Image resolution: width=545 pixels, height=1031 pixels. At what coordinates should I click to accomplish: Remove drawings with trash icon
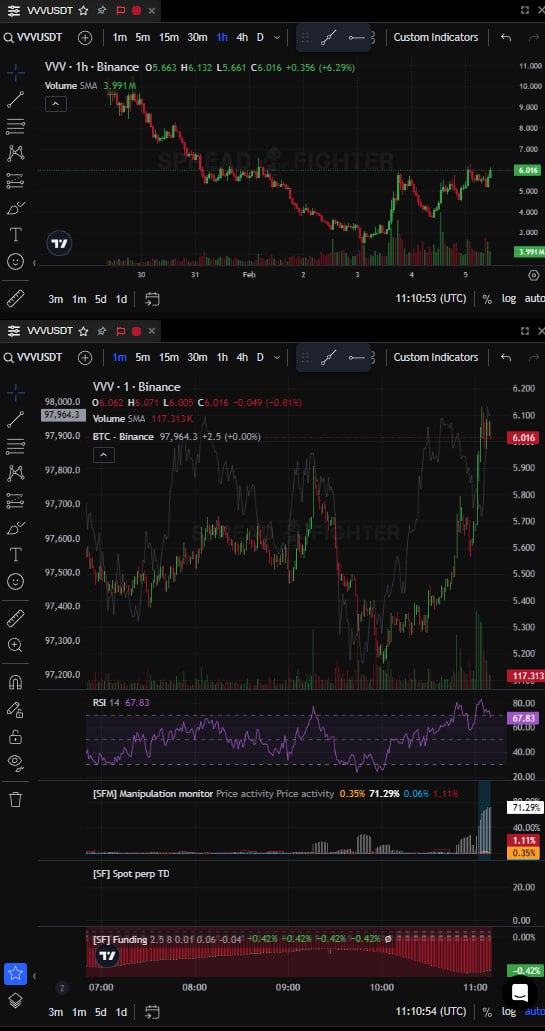tap(16, 800)
